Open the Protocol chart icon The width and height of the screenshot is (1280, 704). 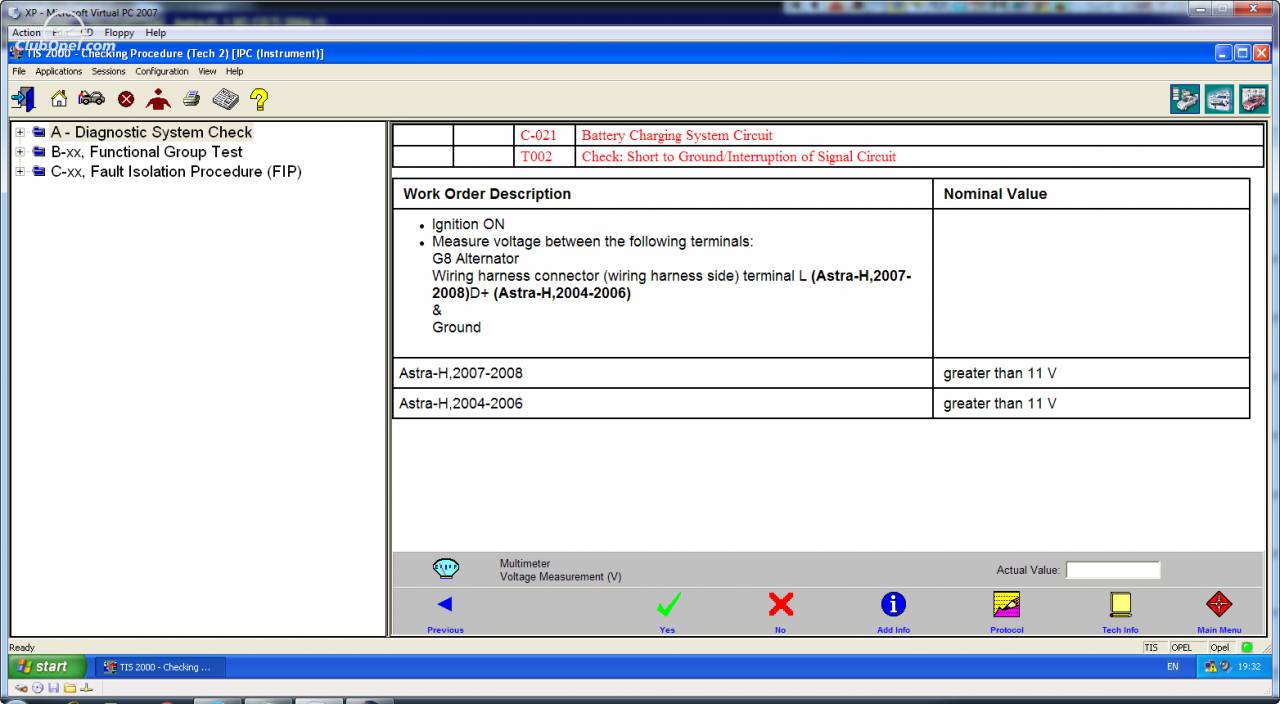pyautogui.click(x=1007, y=604)
